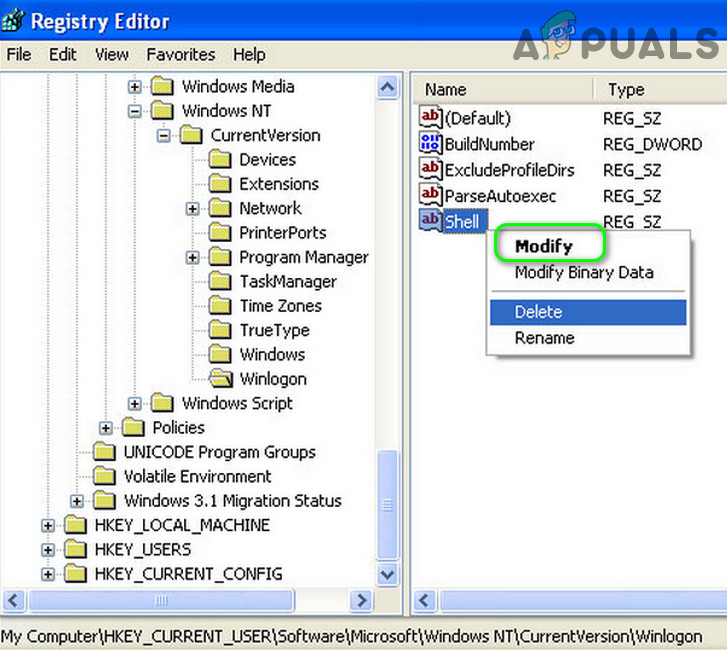Screen dimensions: 727x650
Task: Select the UNICODE Program Groups folder icon
Action: [105, 452]
